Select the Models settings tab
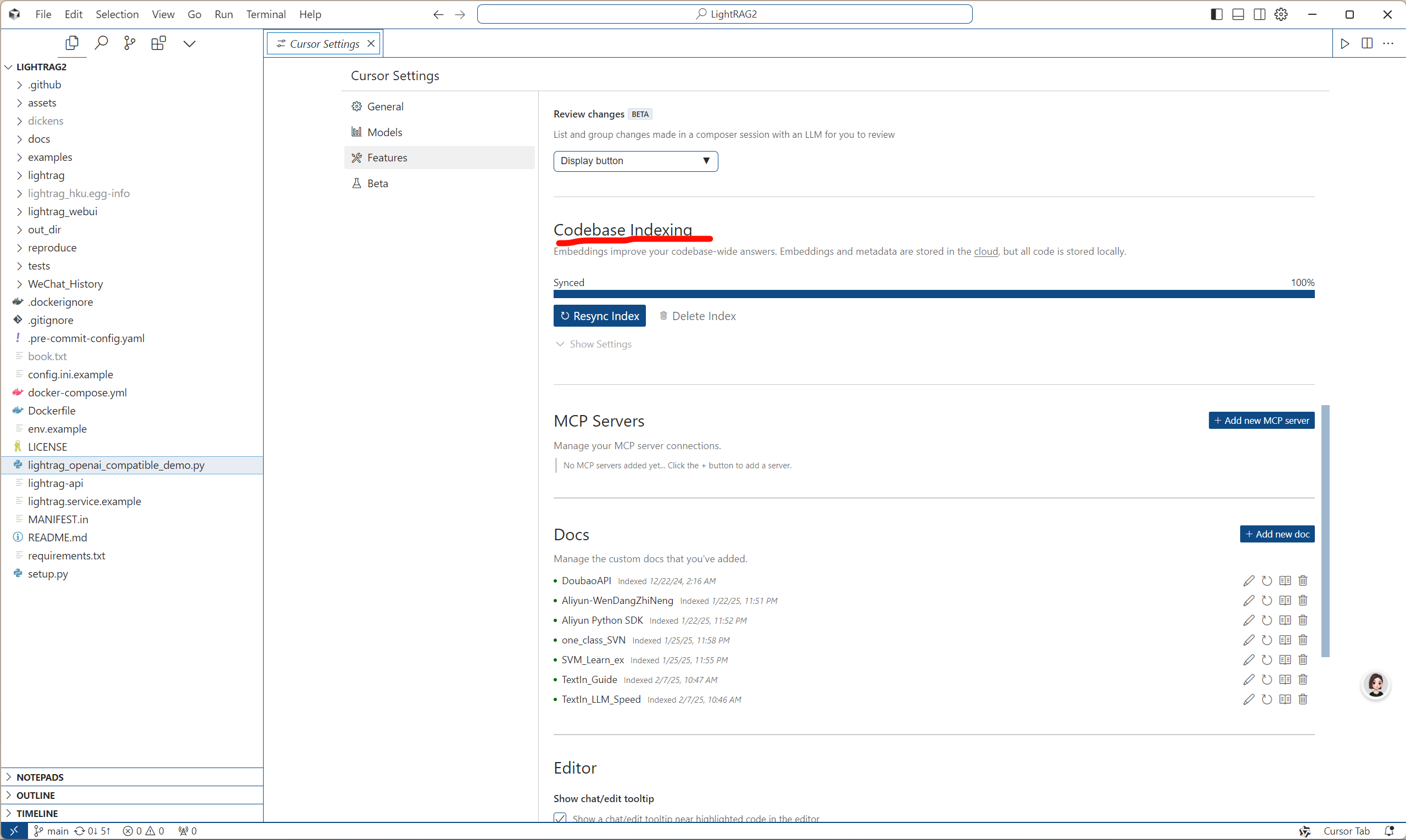The width and height of the screenshot is (1406, 840). pos(384,132)
